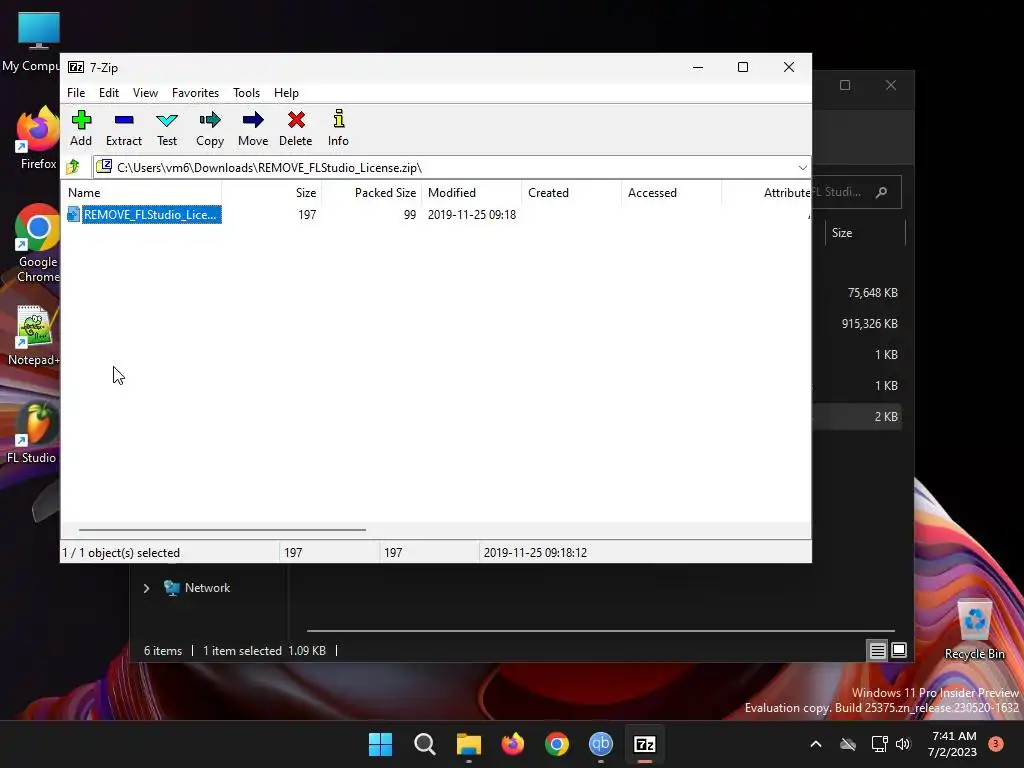
Task: Click the Extract toolbar icon
Action: pyautogui.click(x=123, y=128)
